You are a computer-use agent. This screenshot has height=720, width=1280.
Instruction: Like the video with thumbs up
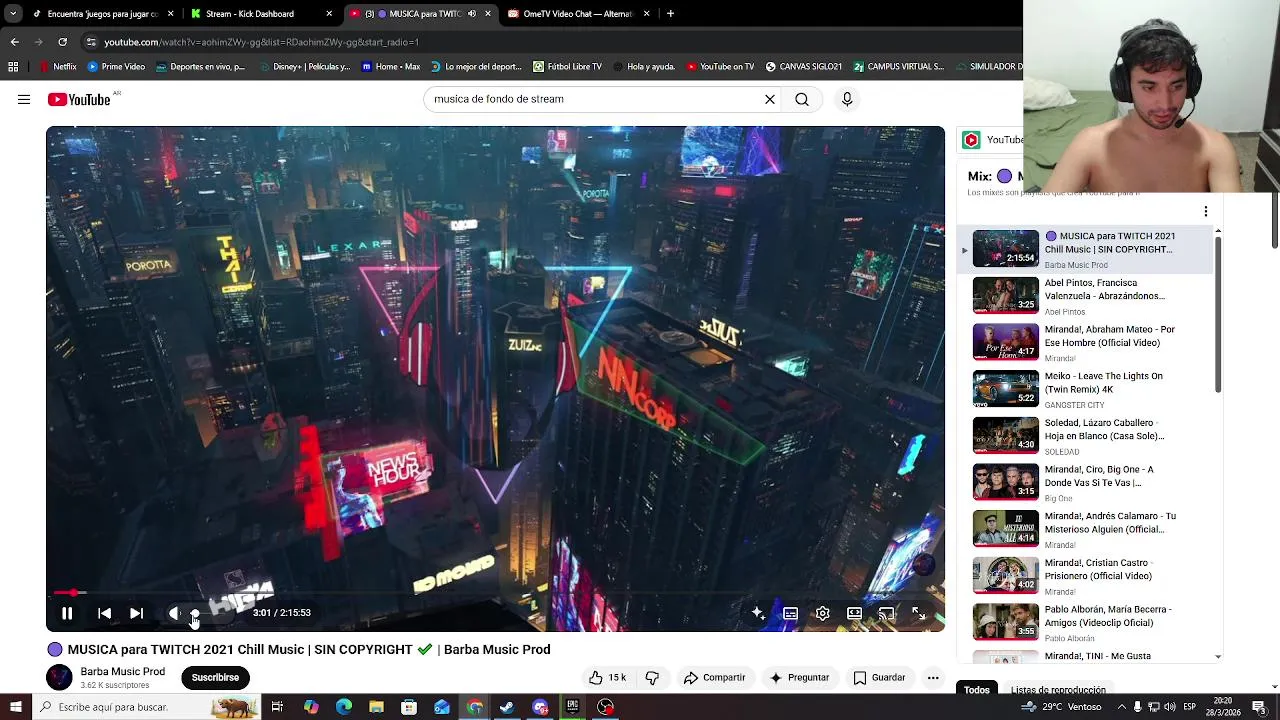coord(606,677)
